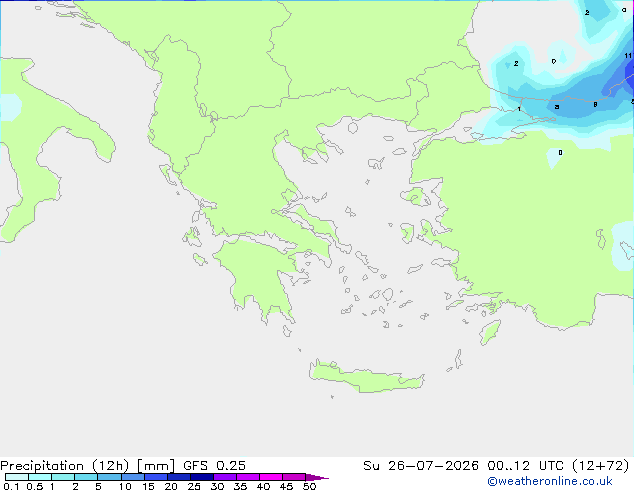Click the legend tick label '50'
The width and height of the screenshot is (634, 490).
click(309, 486)
